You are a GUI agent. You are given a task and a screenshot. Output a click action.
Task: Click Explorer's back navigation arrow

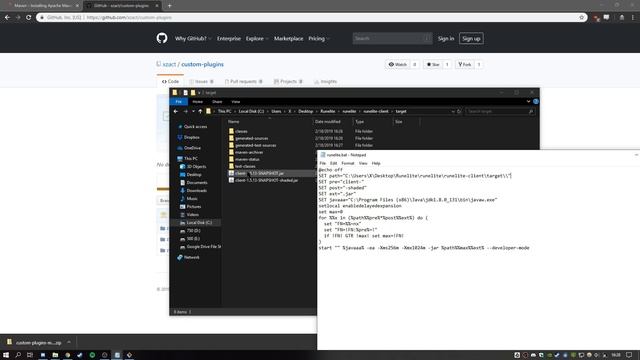tap(176, 111)
